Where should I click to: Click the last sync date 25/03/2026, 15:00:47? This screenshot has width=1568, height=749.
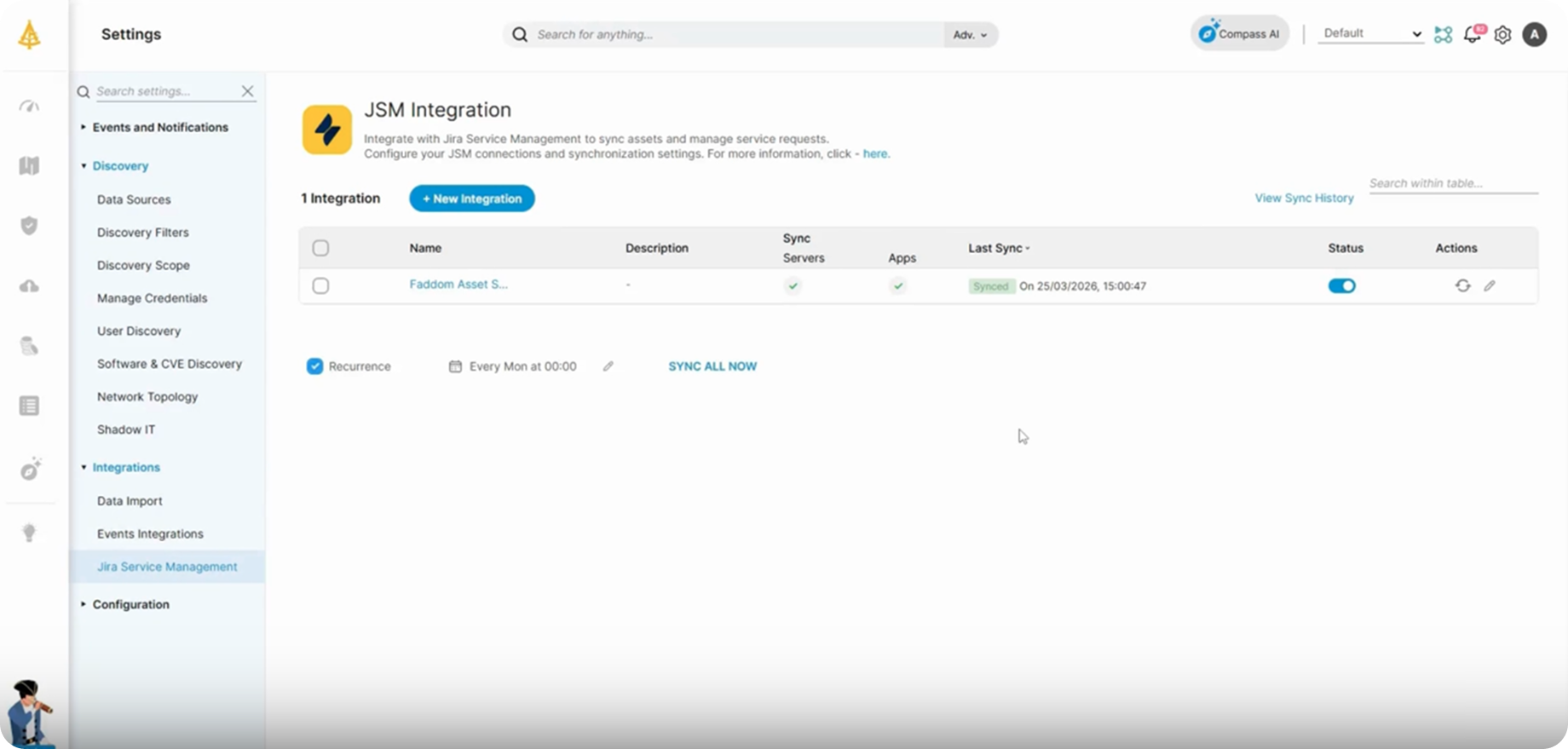[1083, 286]
